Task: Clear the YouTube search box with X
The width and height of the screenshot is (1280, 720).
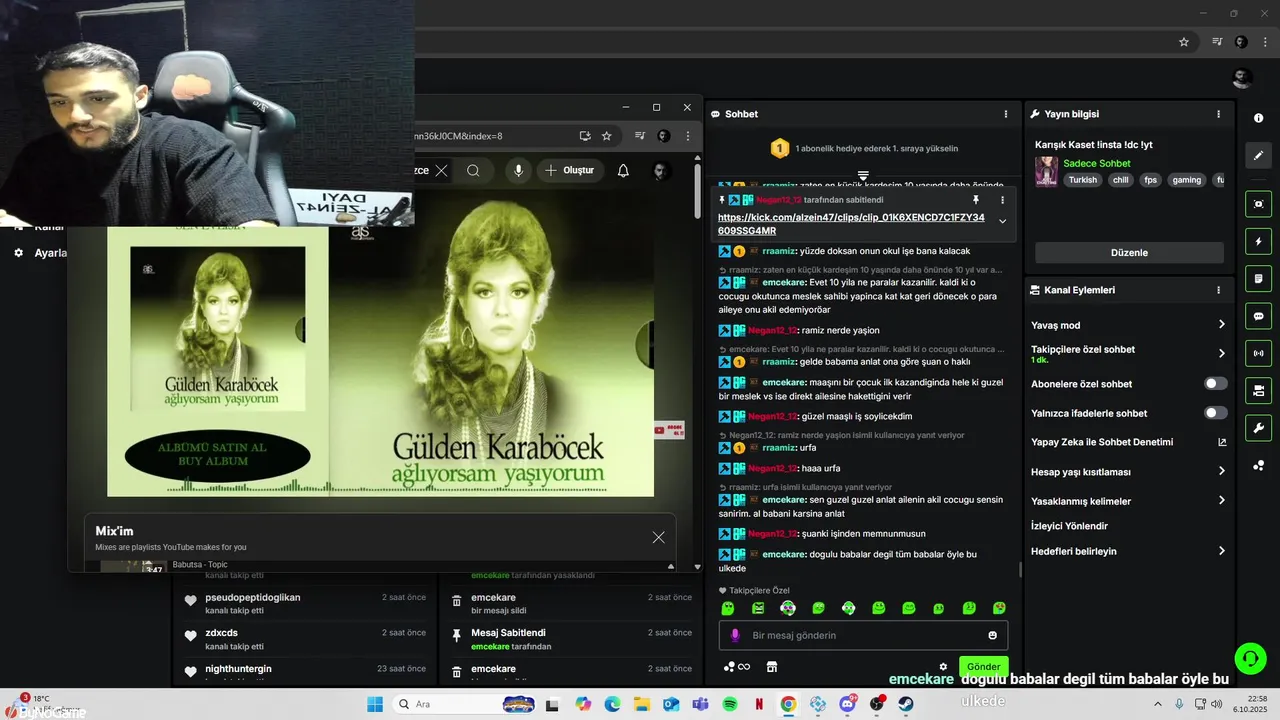Action: coord(441,171)
